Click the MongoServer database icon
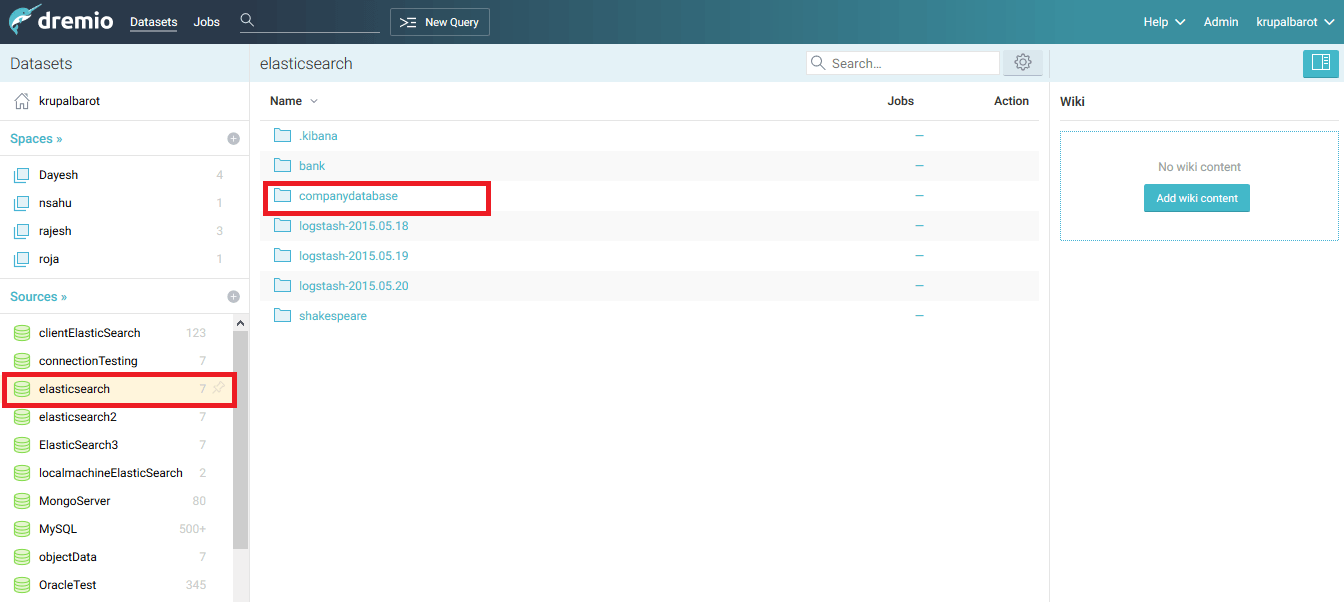Image resolution: width=1344 pixels, height=602 pixels. pyautogui.click(x=21, y=501)
